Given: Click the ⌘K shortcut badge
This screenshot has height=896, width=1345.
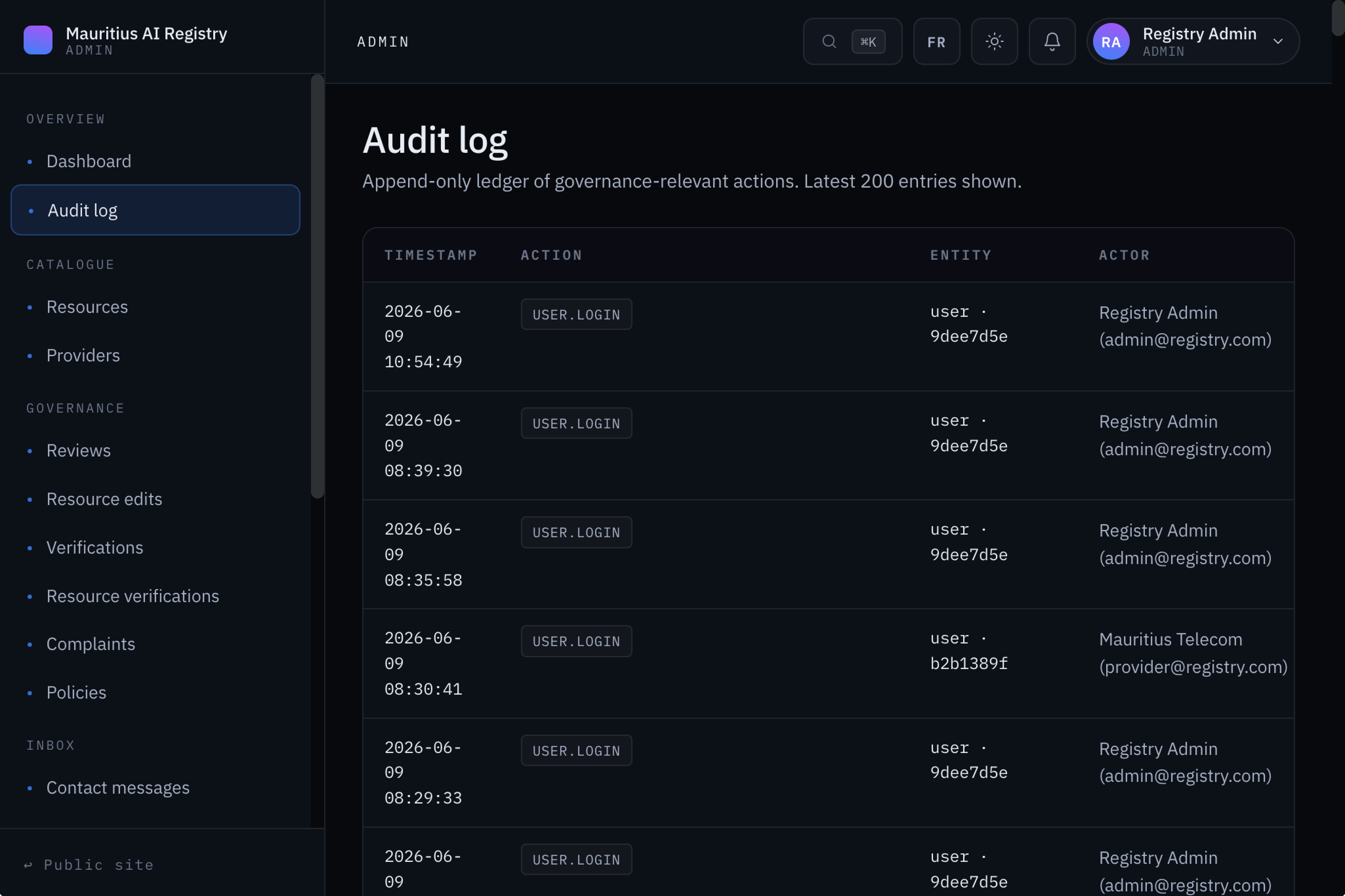Looking at the screenshot, I should (x=868, y=42).
